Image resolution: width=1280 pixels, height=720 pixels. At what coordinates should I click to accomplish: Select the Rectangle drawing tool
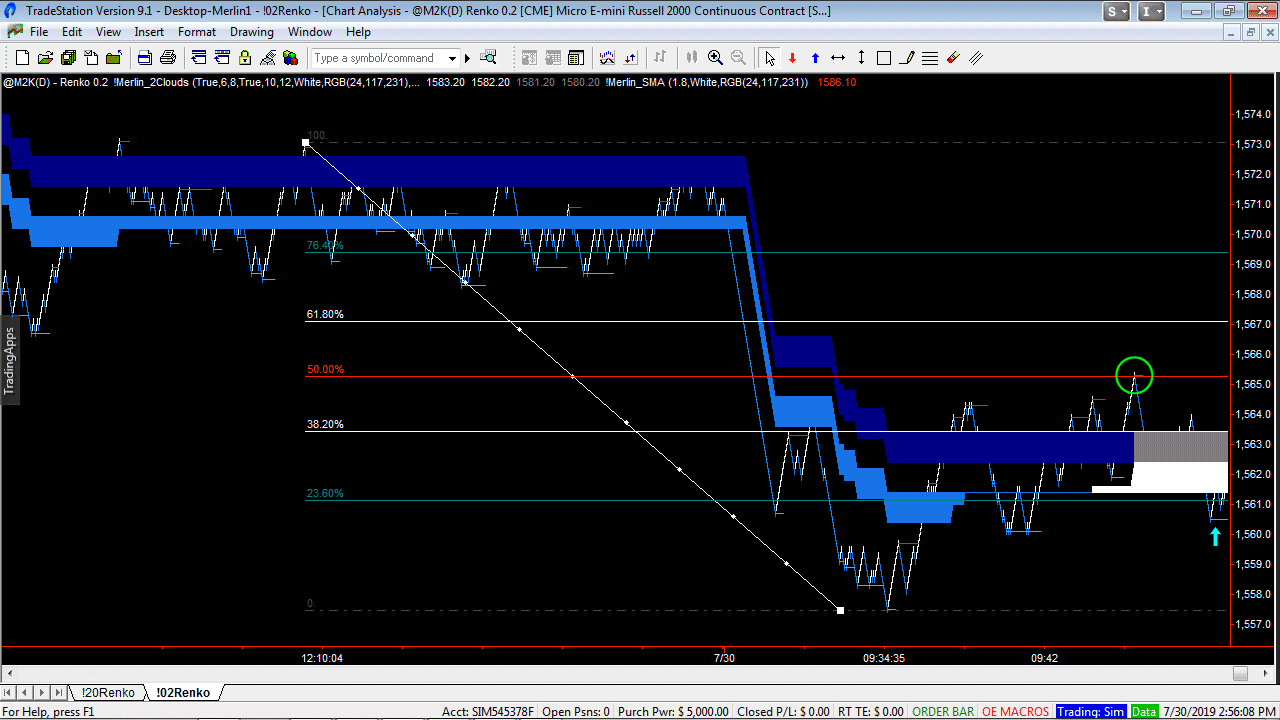883,57
